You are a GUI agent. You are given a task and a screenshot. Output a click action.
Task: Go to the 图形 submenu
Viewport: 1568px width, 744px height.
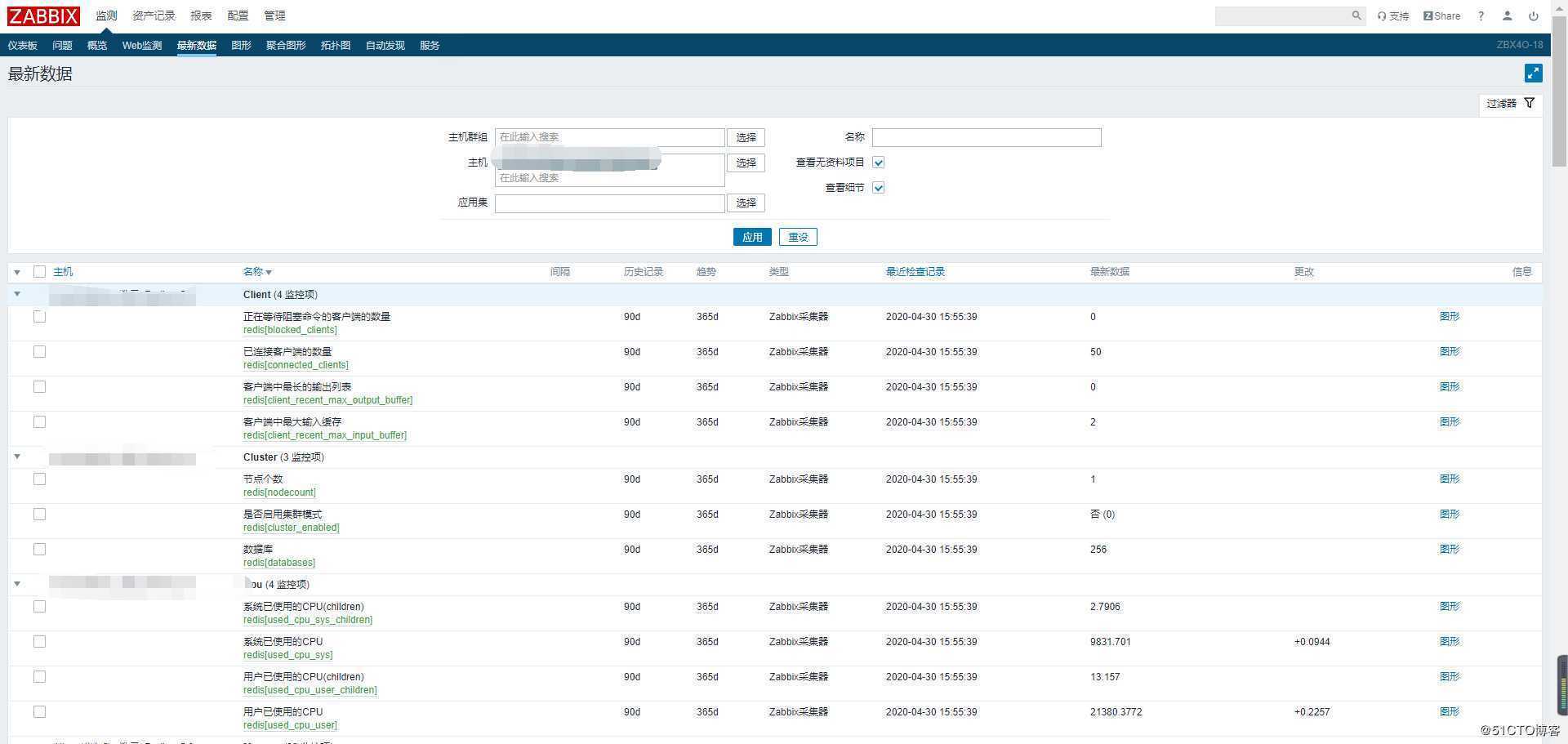coord(241,46)
